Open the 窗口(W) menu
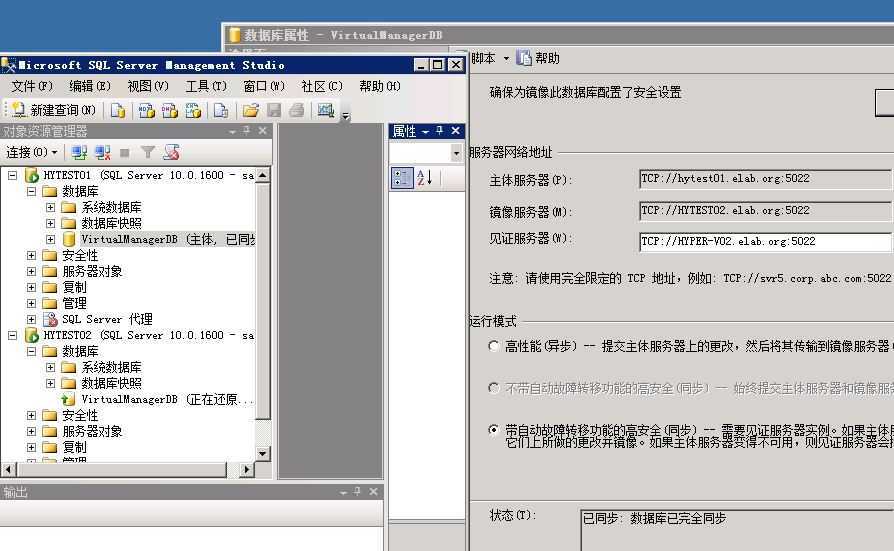Viewport: 894px width, 551px height. click(263, 86)
